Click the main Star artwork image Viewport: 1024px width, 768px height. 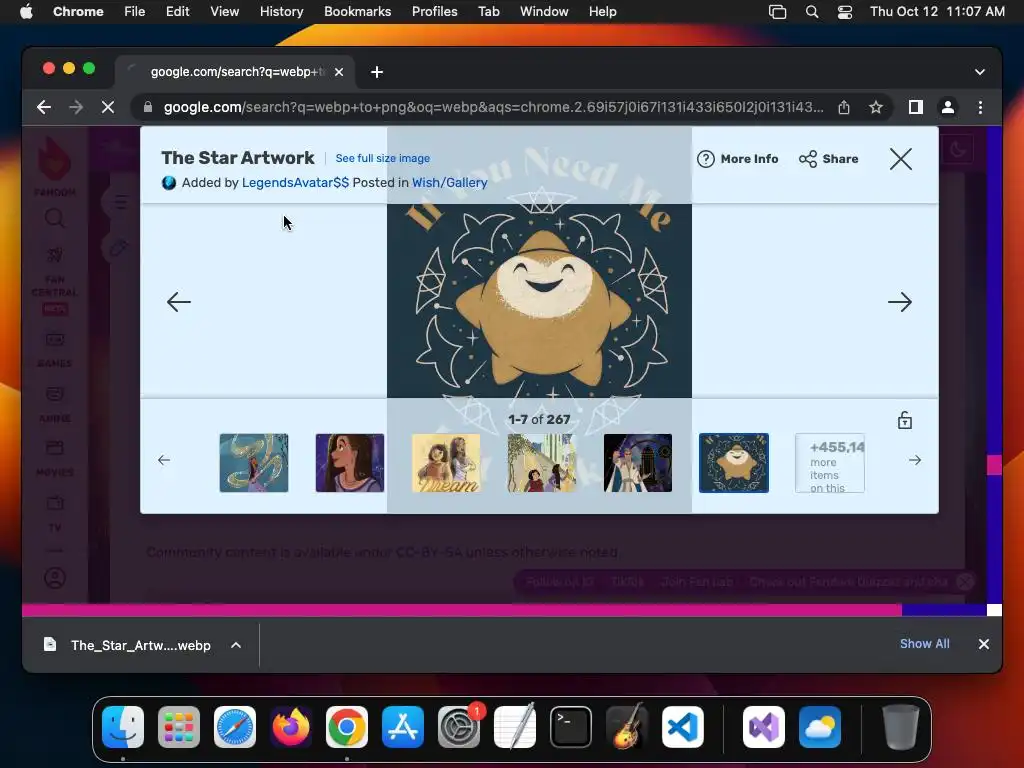point(539,301)
